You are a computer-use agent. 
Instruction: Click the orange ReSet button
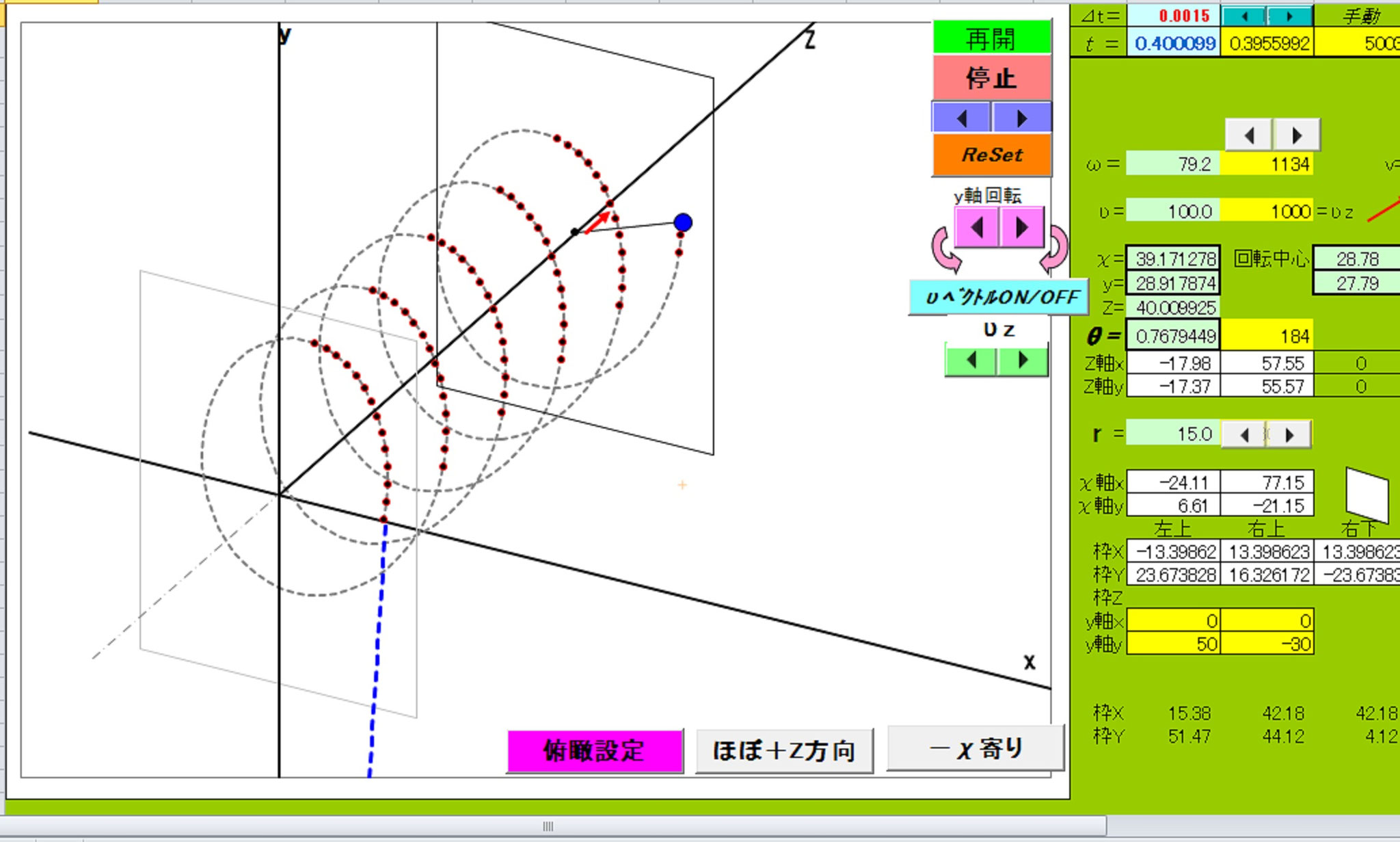pos(992,155)
